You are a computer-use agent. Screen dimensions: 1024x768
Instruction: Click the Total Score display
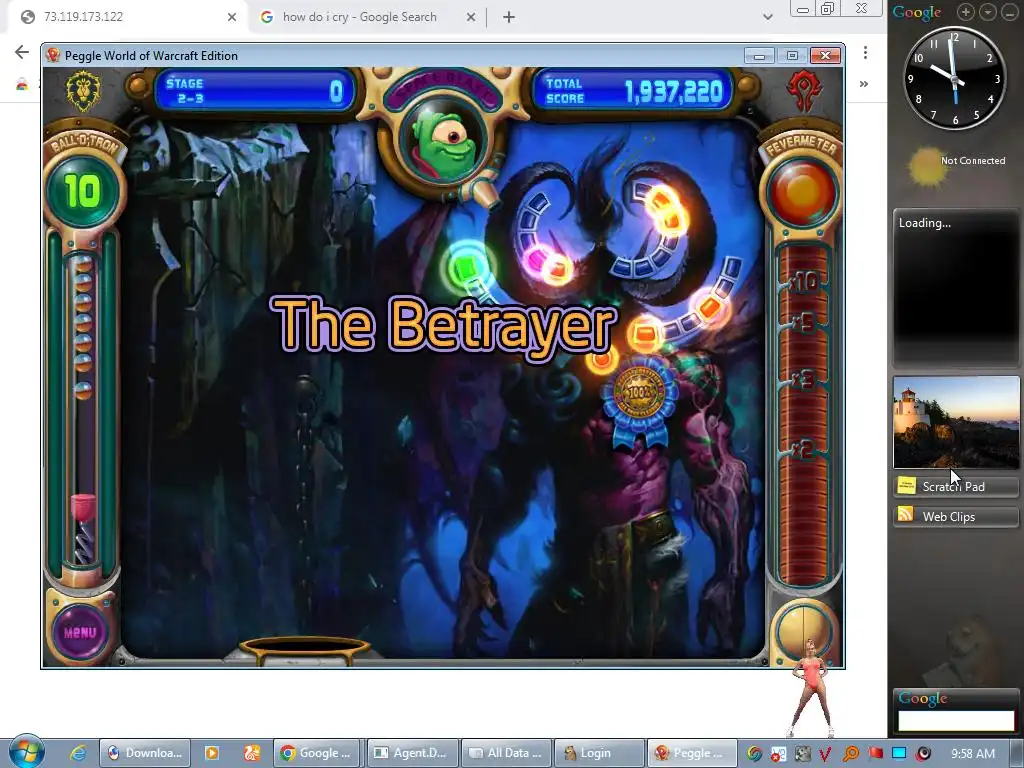pyautogui.click(x=633, y=91)
